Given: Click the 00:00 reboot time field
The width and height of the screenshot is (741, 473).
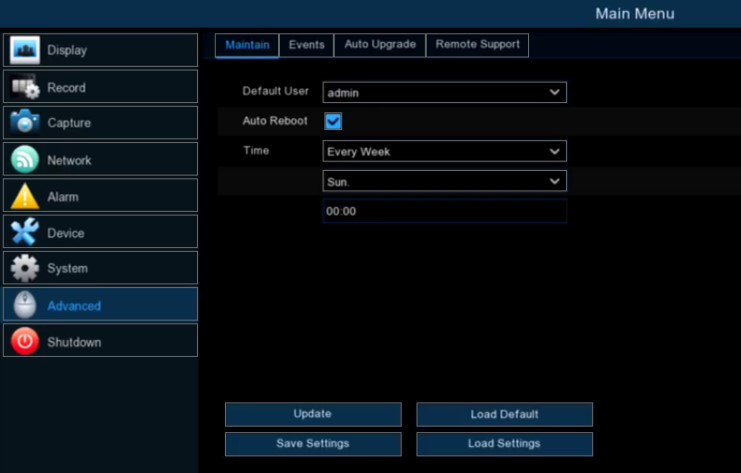Looking at the screenshot, I should pos(444,211).
